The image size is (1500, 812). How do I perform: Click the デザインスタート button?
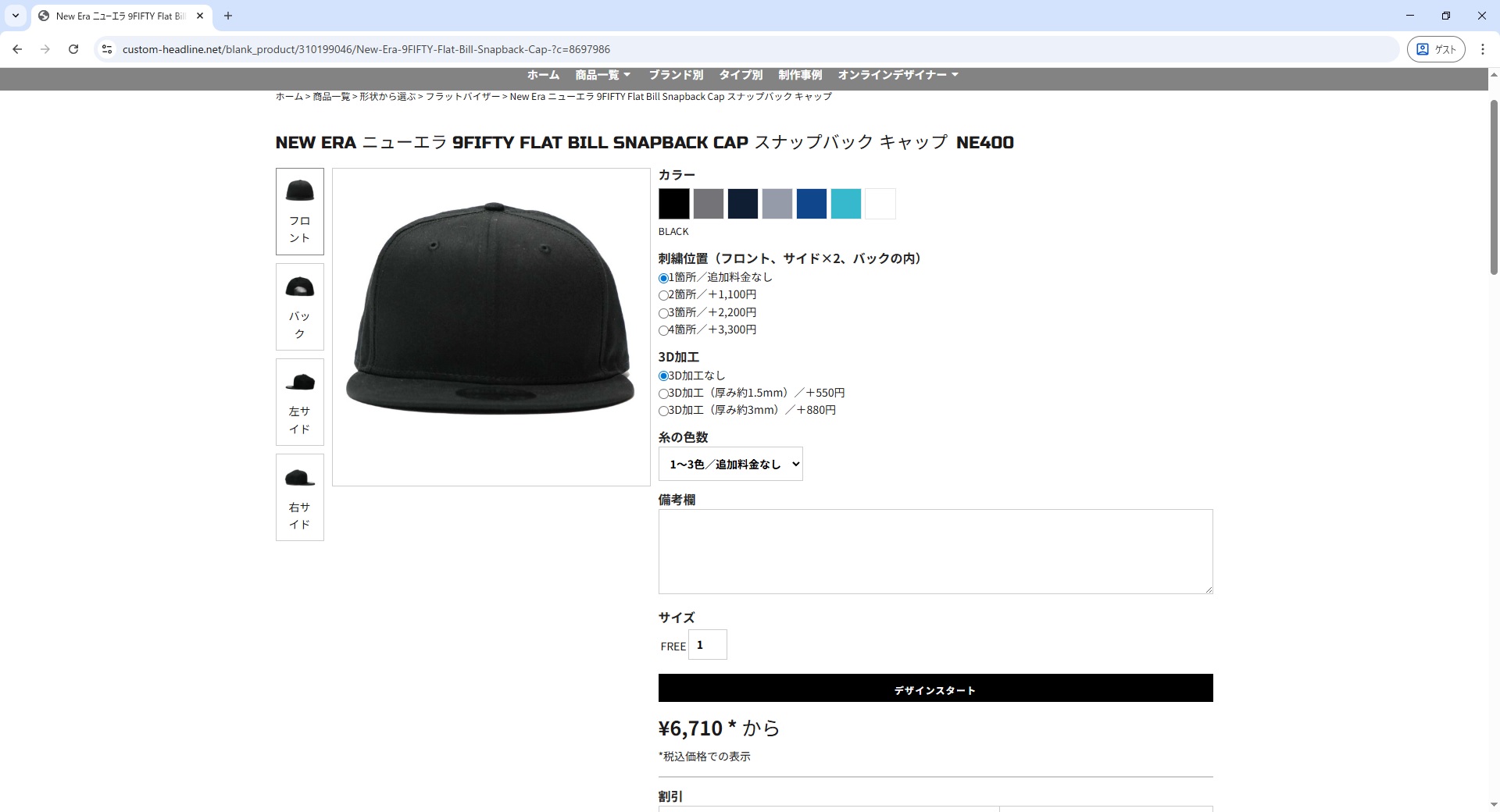coord(935,688)
